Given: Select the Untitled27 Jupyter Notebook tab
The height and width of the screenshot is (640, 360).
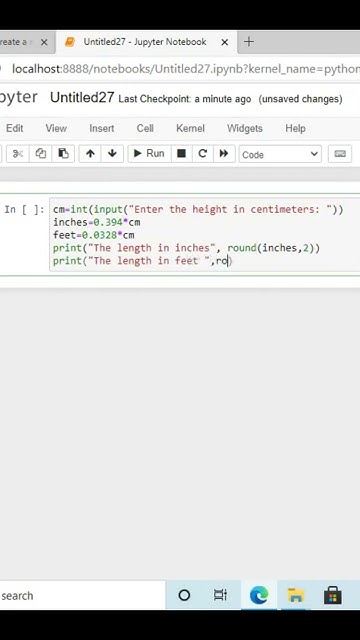Looking at the screenshot, I should point(145,42).
